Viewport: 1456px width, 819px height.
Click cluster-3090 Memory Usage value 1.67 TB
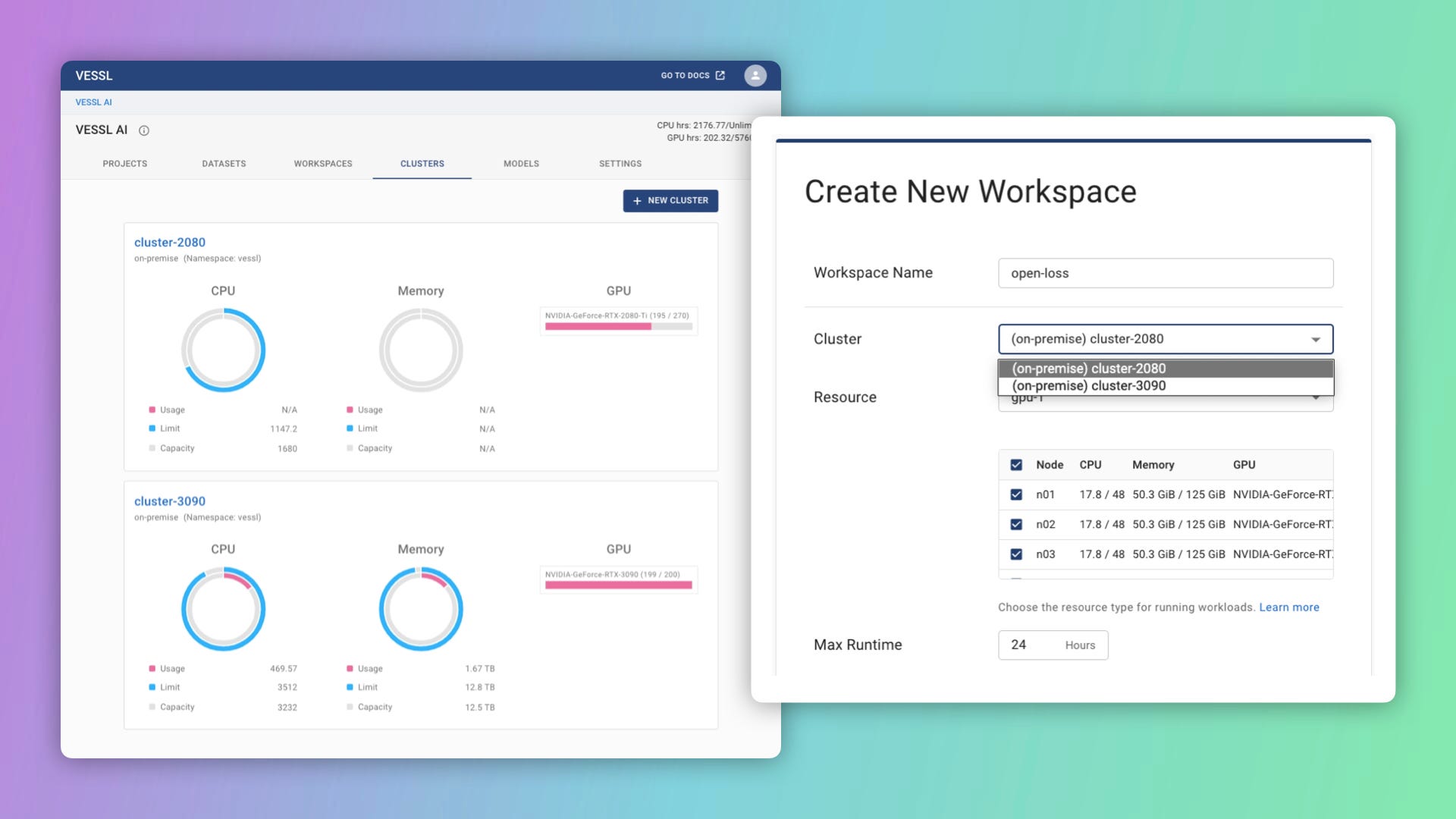pyautogui.click(x=480, y=669)
